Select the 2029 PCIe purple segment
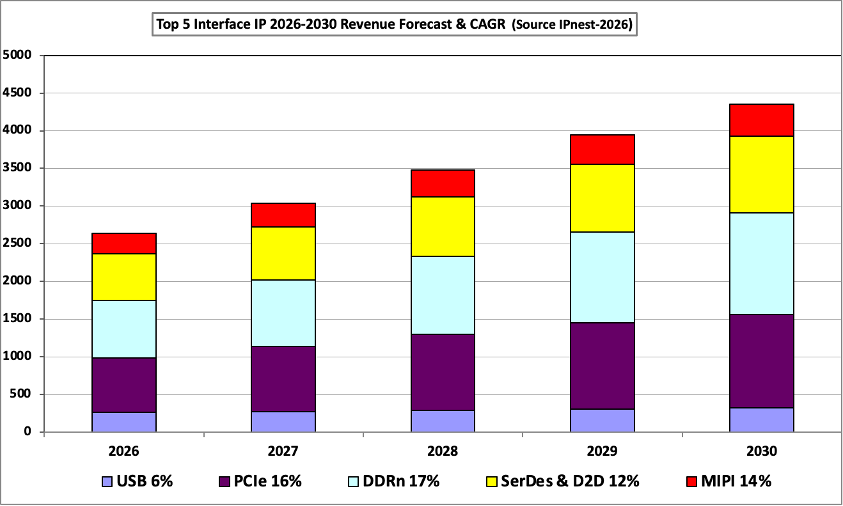Screen dimensions: 843x506 pyautogui.click(x=603, y=366)
